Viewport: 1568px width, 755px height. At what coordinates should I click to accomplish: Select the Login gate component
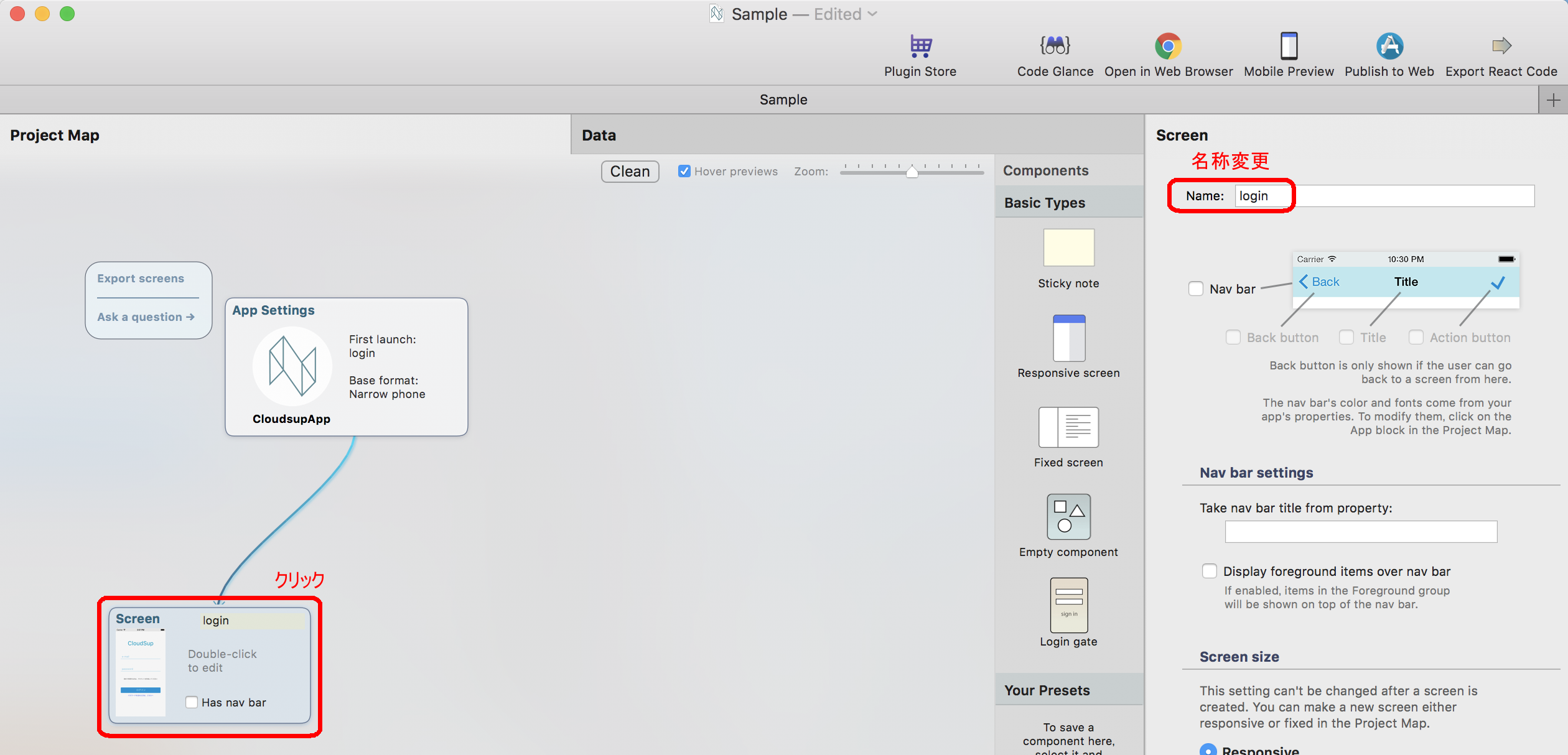point(1068,605)
